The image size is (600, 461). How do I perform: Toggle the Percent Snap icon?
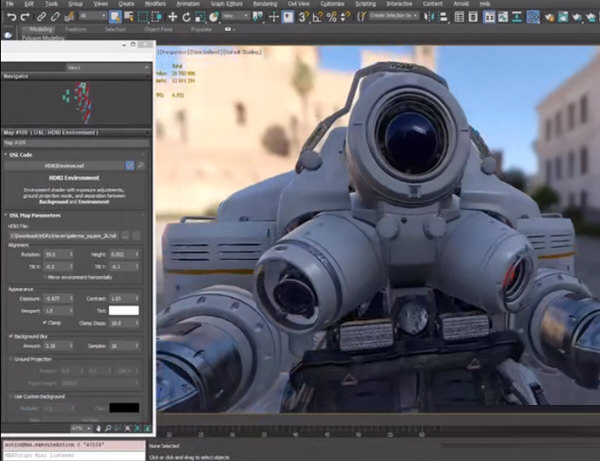[331, 17]
